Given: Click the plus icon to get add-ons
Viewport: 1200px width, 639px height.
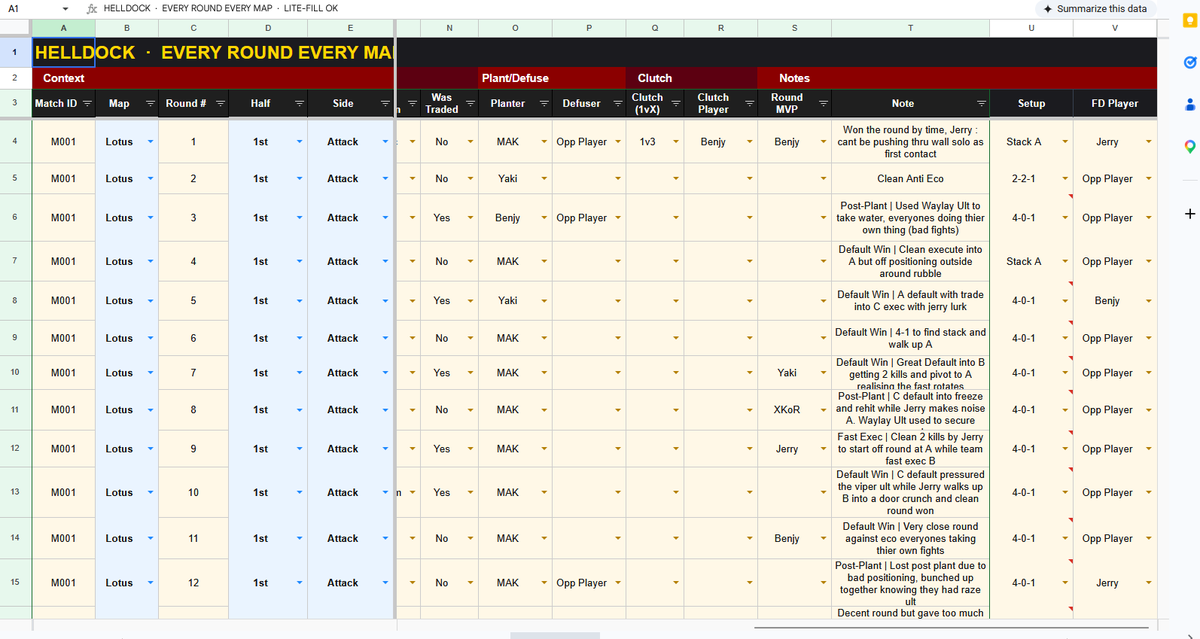Looking at the screenshot, I should 1188,213.
